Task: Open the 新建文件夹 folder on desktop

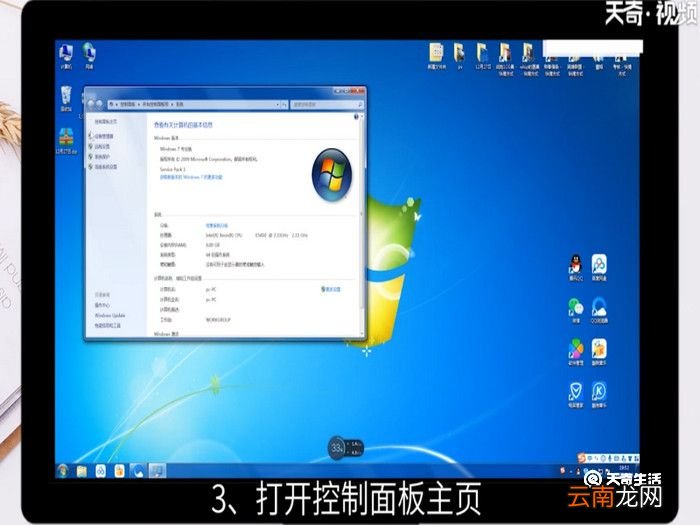Action: [437, 56]
